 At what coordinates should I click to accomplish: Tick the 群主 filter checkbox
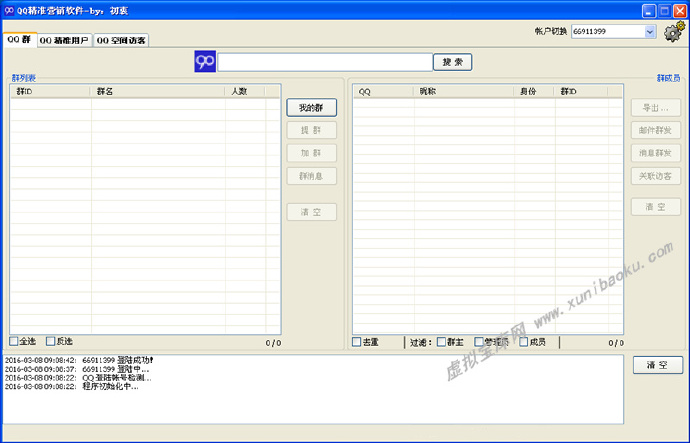(x=441, y=342)
